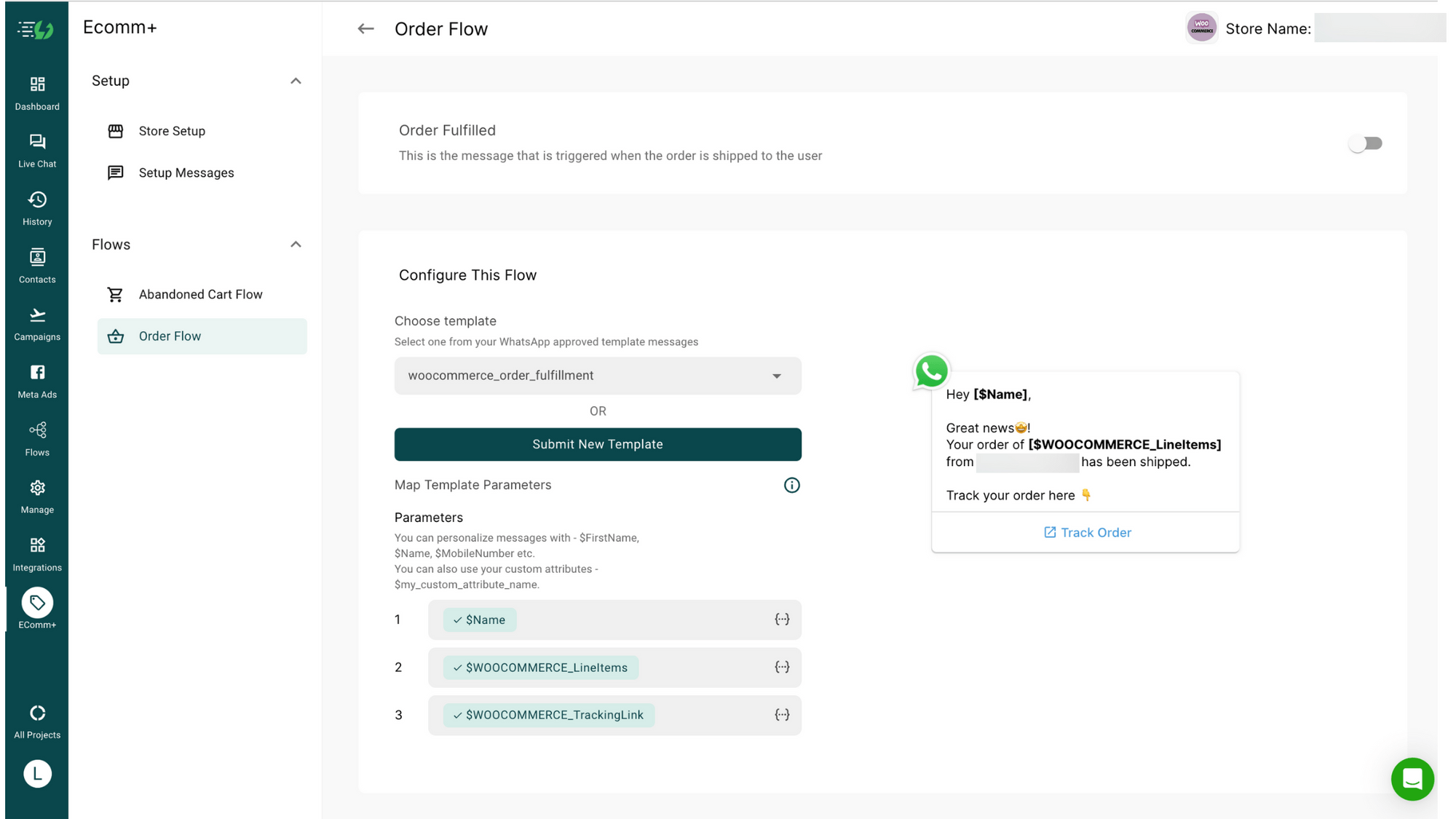The width and height of the screenshot is (1456, 819).
Task: Click the Submit New Template button
Action: [597, 444]
